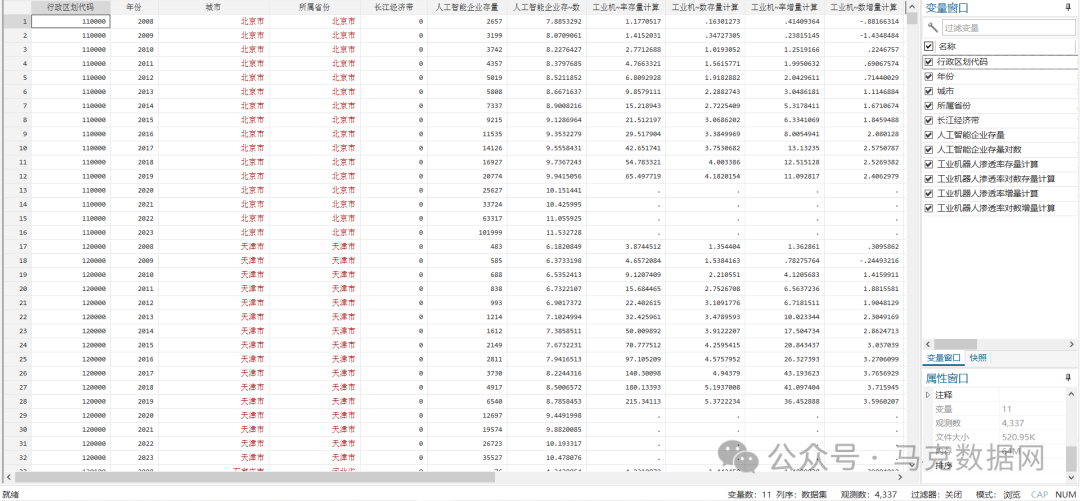
Task: Toggle the 名称 select-all checkbox
Action: coord(928,46)
